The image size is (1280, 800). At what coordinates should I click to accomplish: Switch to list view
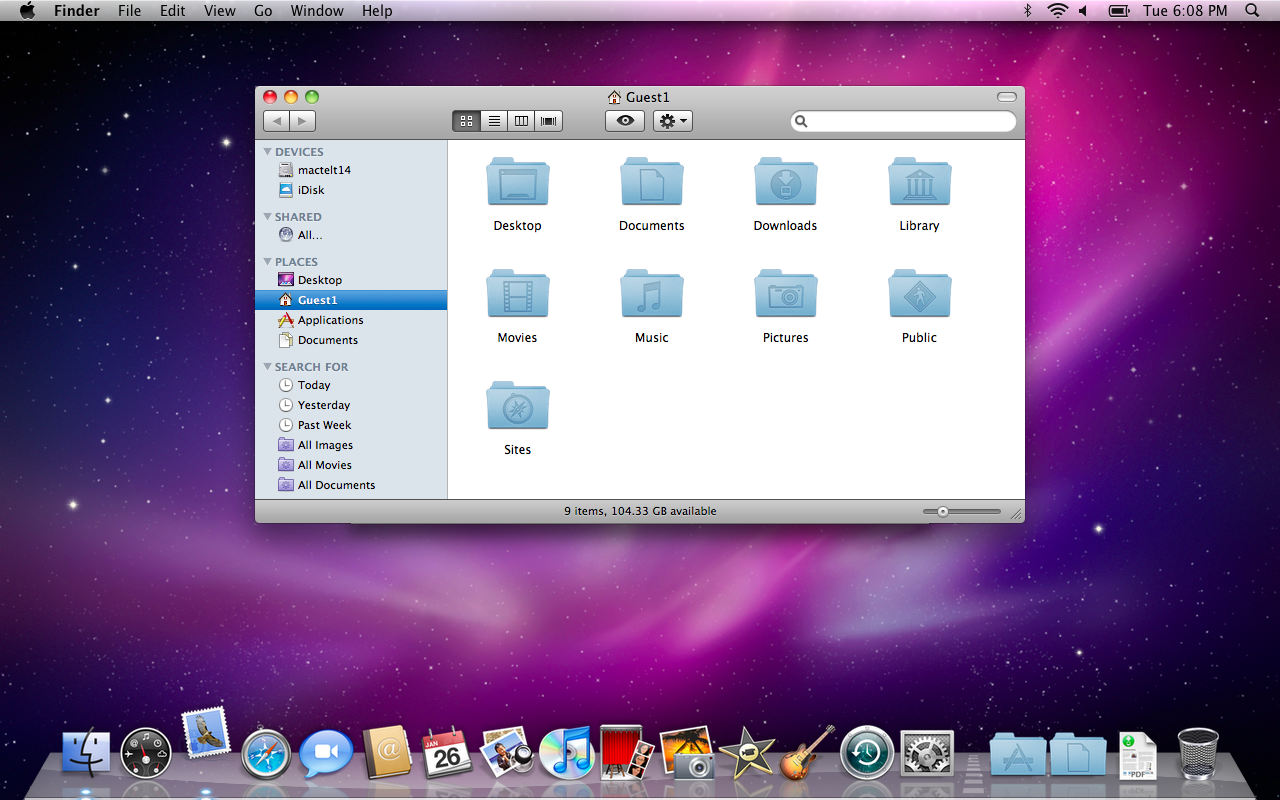coord(494,121)
